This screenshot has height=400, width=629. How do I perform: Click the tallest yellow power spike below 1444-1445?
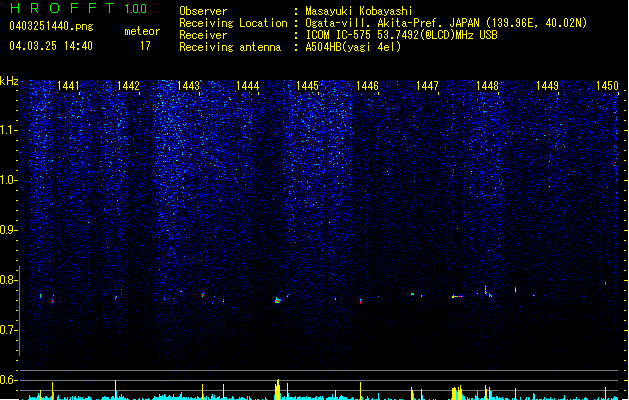(x=278, y=390)
